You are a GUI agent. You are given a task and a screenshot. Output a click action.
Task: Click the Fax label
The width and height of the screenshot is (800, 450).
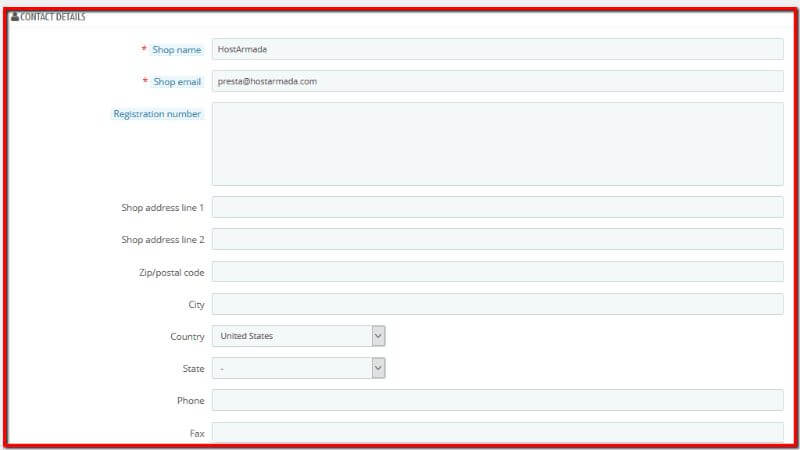click(x=197, y=433)
